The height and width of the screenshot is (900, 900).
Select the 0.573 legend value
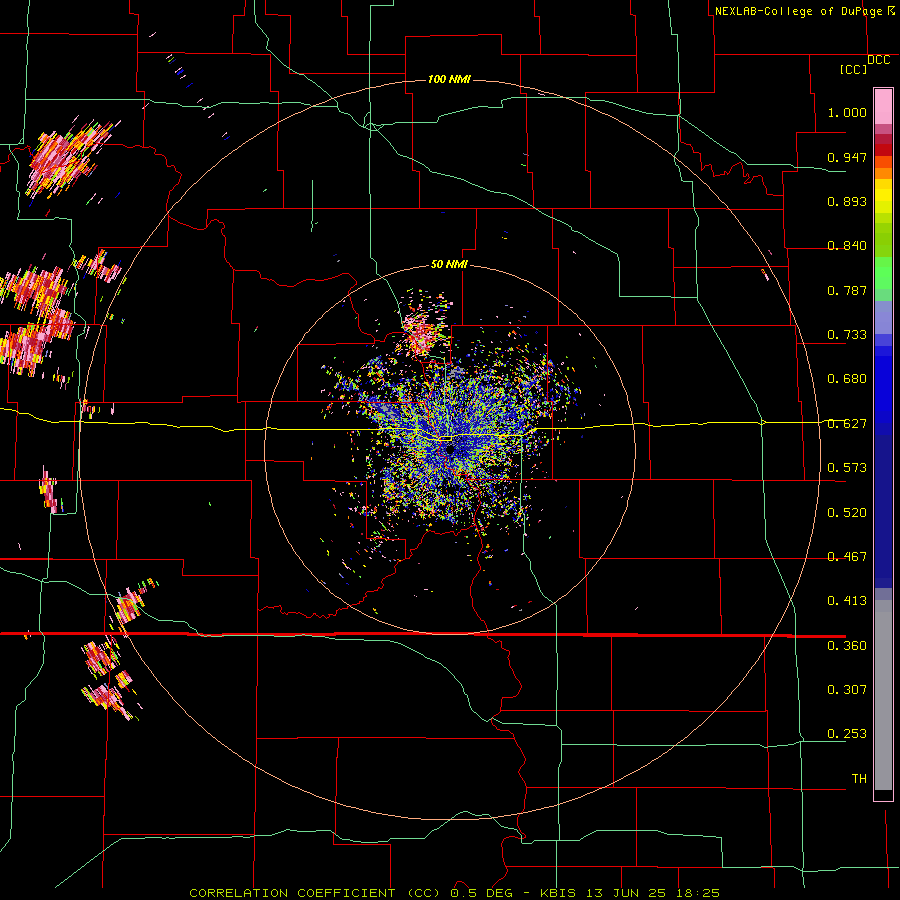click(x=847, y=468)
